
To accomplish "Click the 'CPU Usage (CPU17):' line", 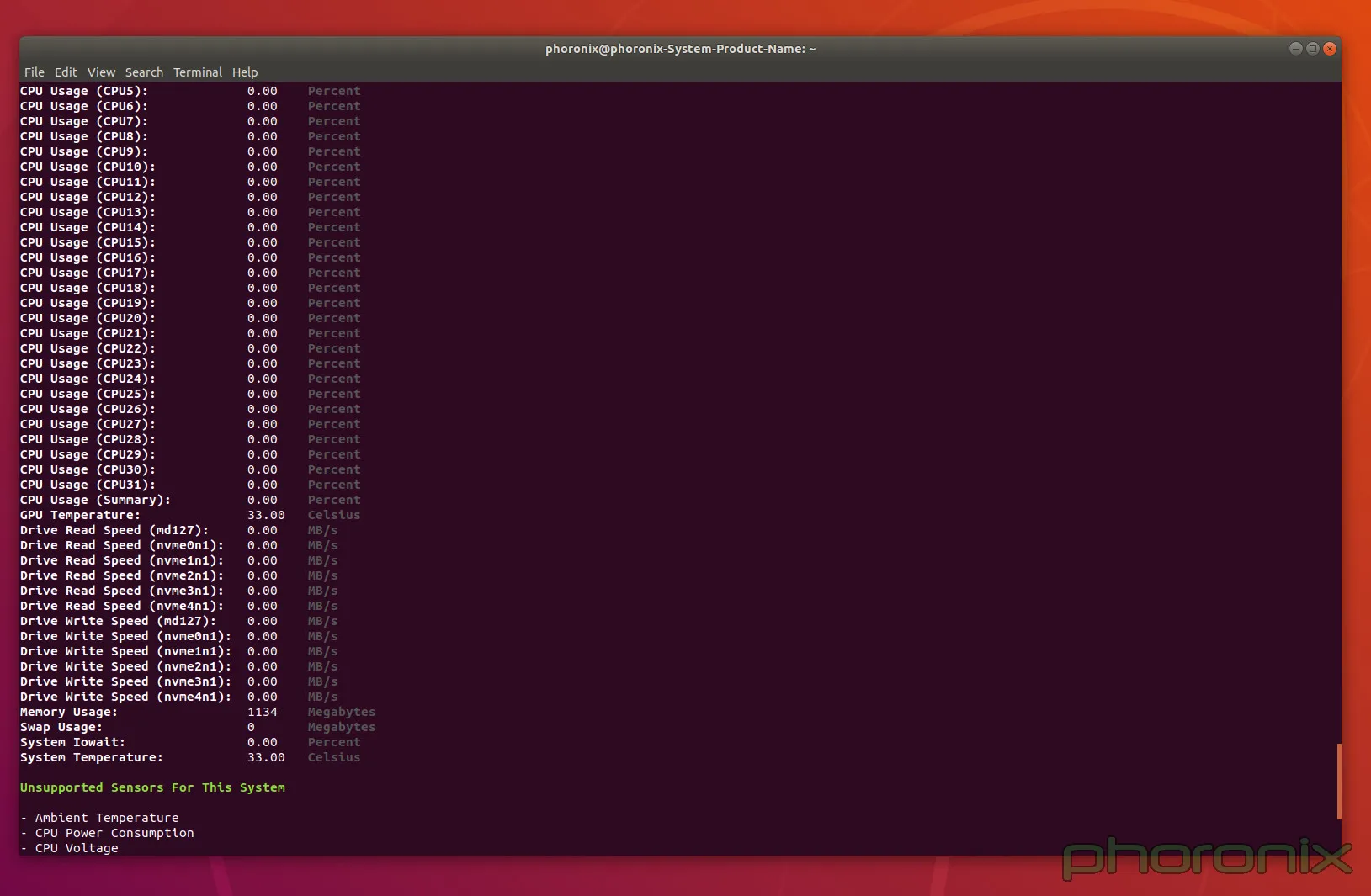I will click(x=190, y=273).
